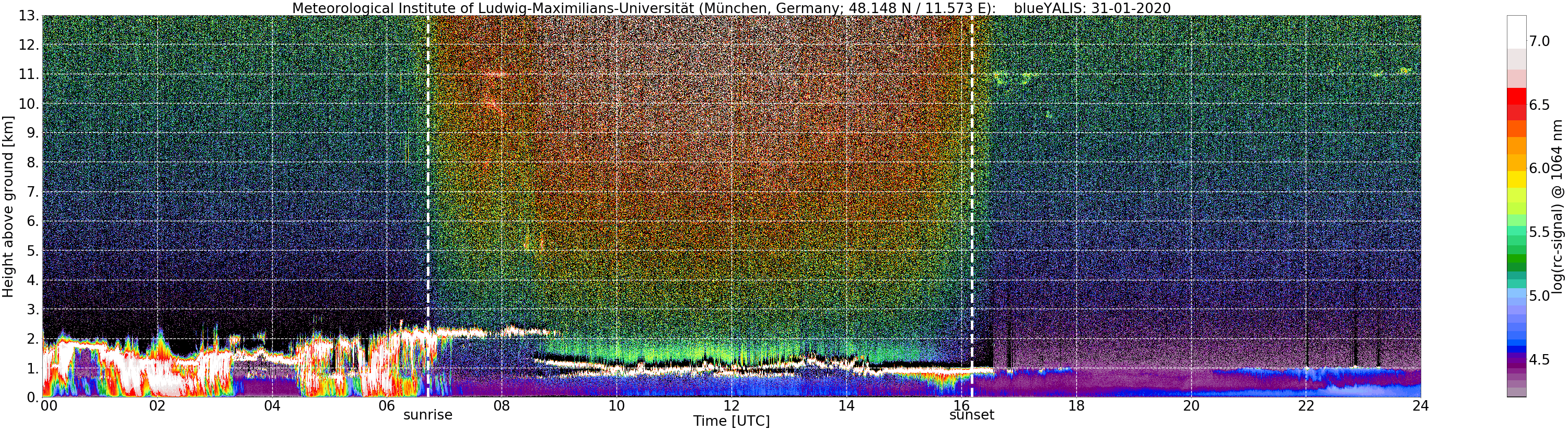Pick the bright red colorbar segment near 6.5
Image resolution: width=1568 pixels, height=431 pixels.
coord(1516,97)
